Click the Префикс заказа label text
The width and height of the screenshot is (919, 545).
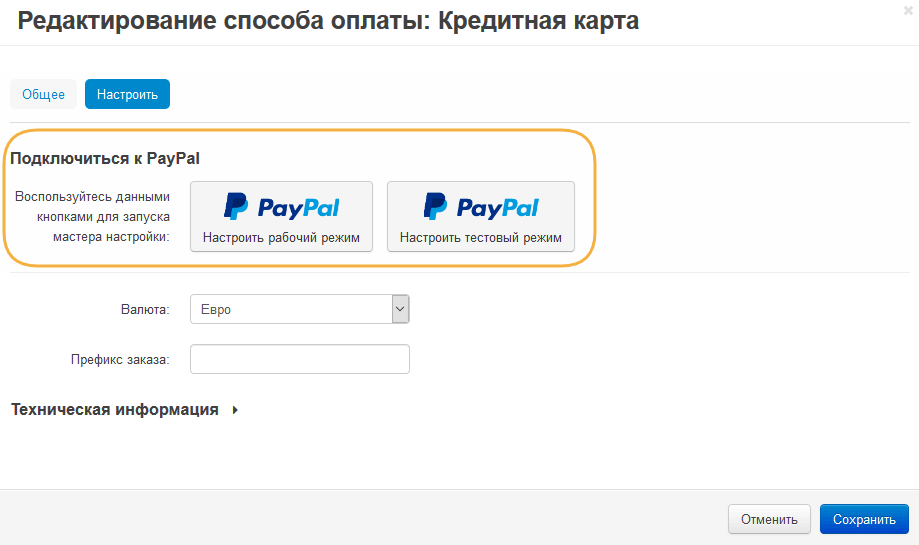[120, 359]
